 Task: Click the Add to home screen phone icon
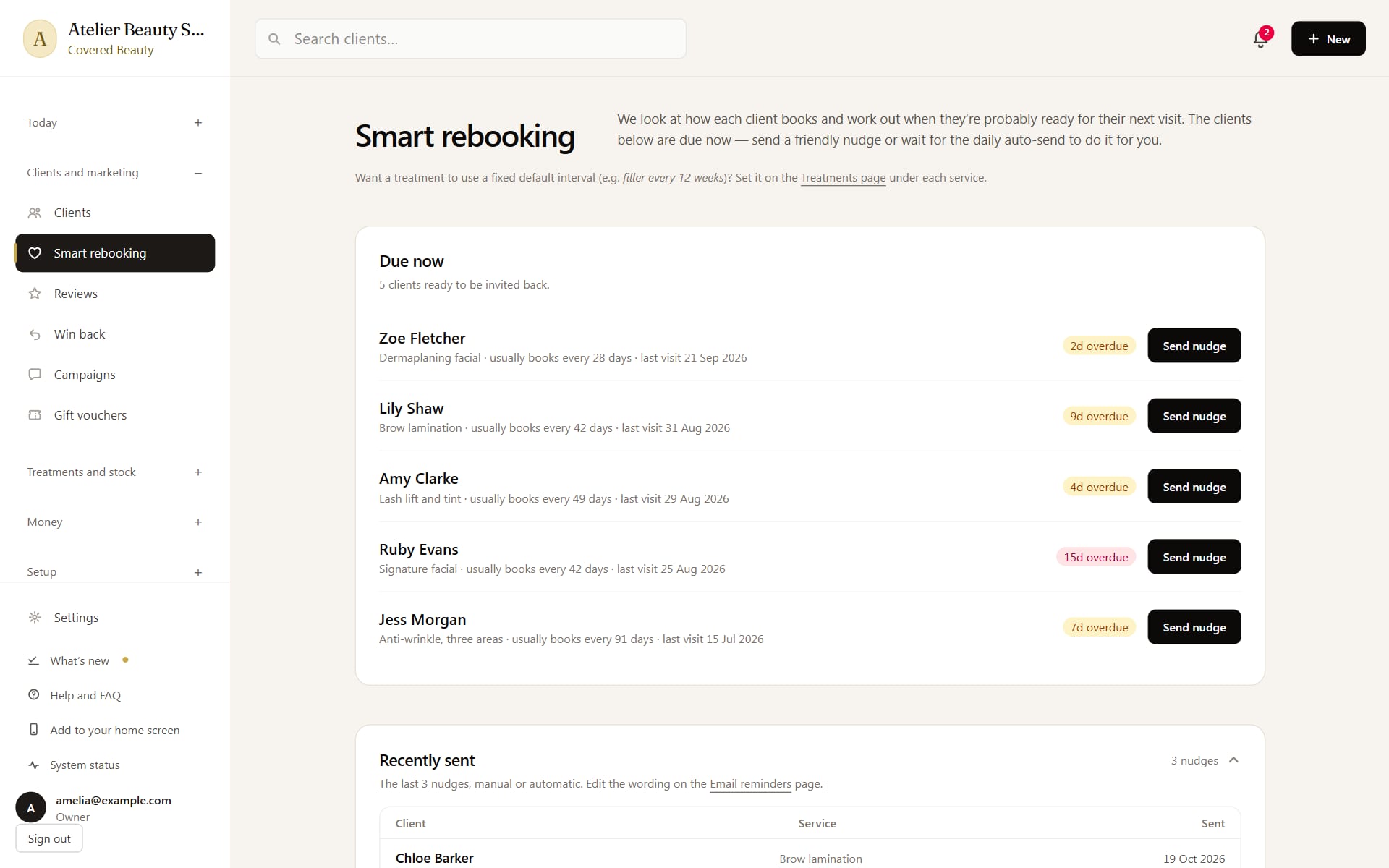[x=33, y=730]
